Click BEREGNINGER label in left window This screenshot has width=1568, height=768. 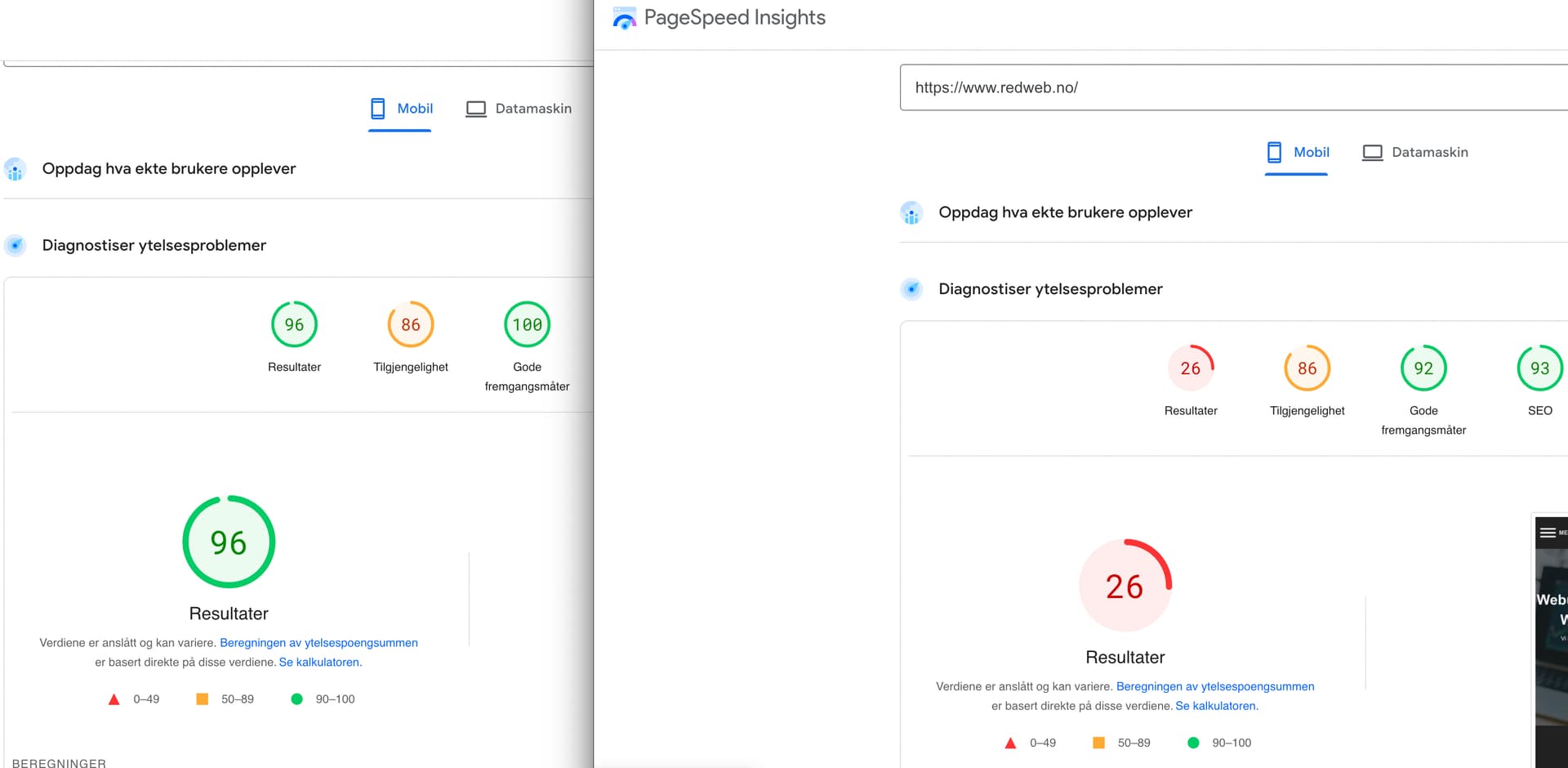(x=59, y=763)
